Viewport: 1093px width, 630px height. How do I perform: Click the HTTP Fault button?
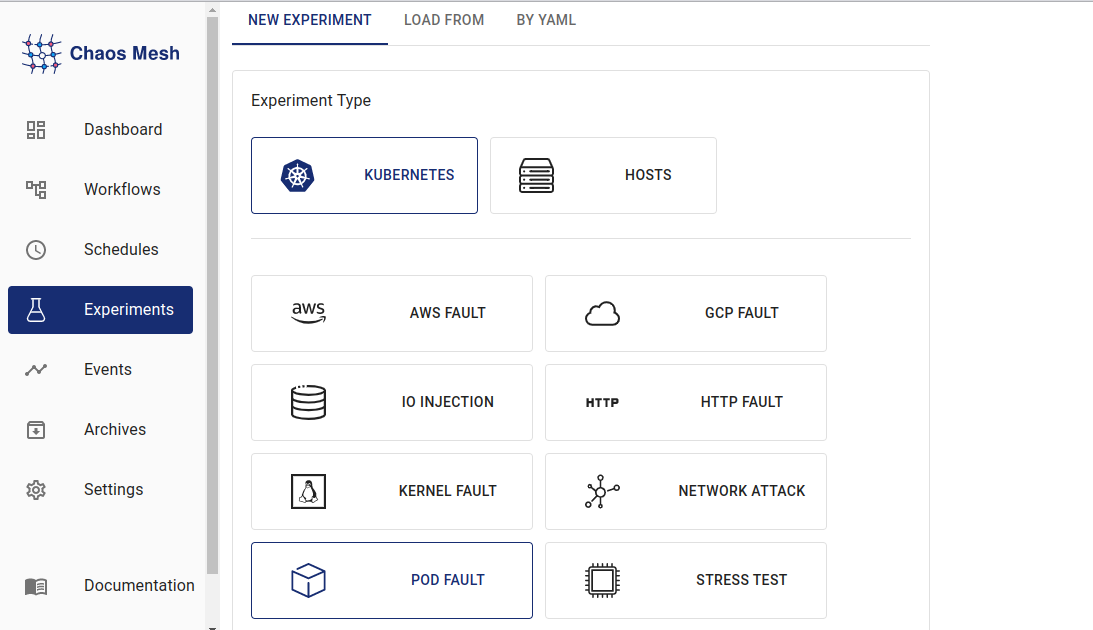coord(686,402)
